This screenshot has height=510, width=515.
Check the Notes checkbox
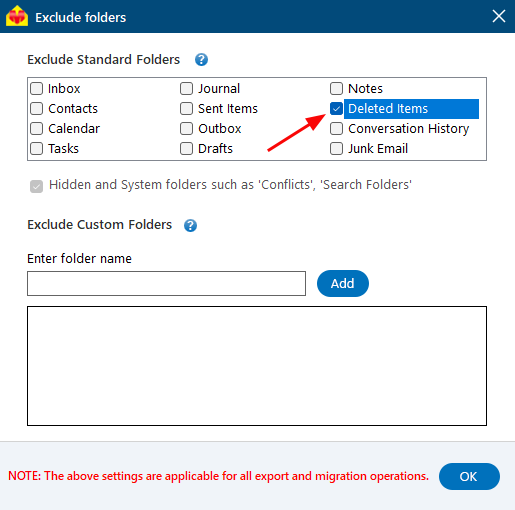[x=337, y=89]
